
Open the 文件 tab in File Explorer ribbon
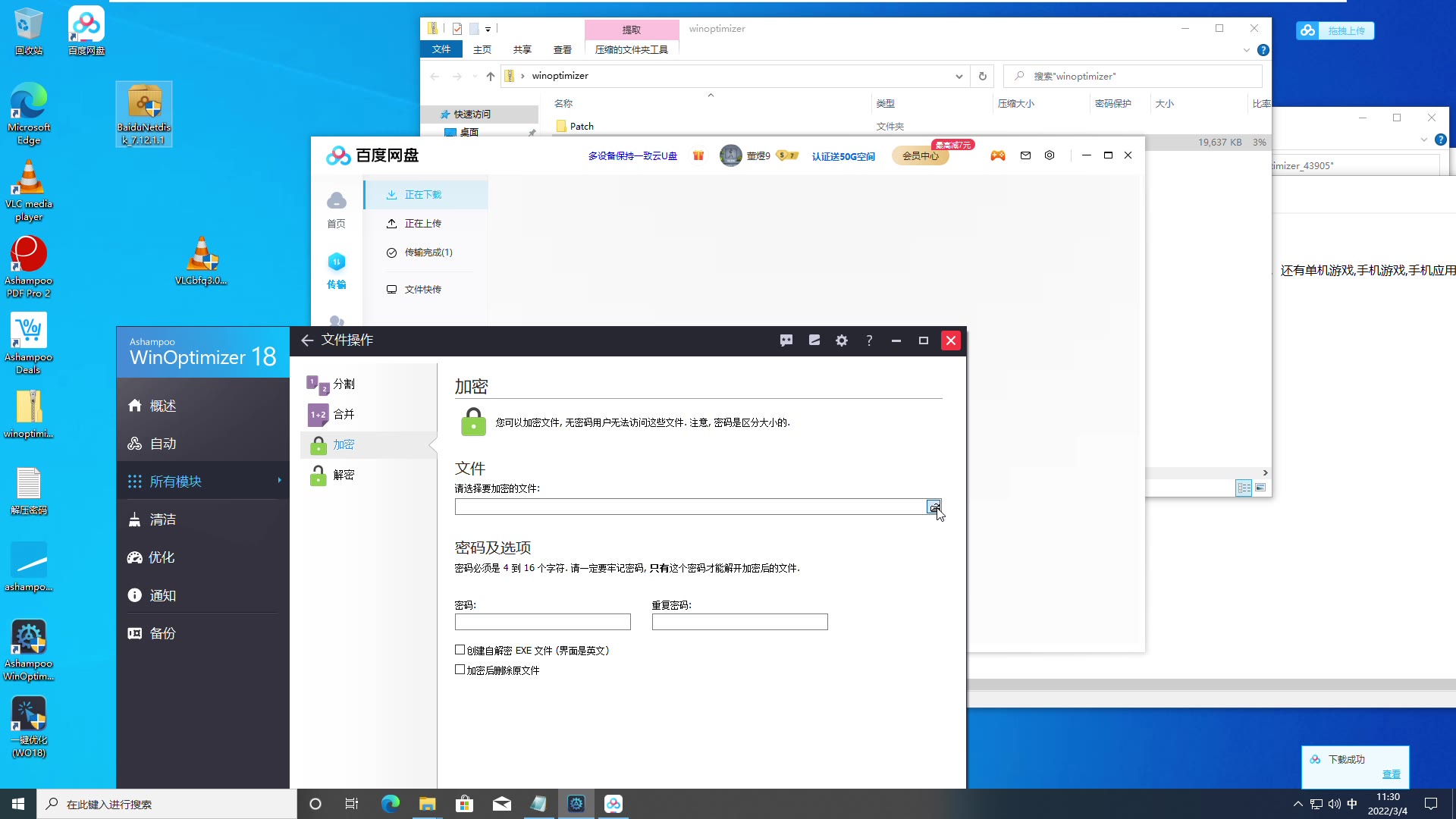pyautogui.click(x=441, y=49)
